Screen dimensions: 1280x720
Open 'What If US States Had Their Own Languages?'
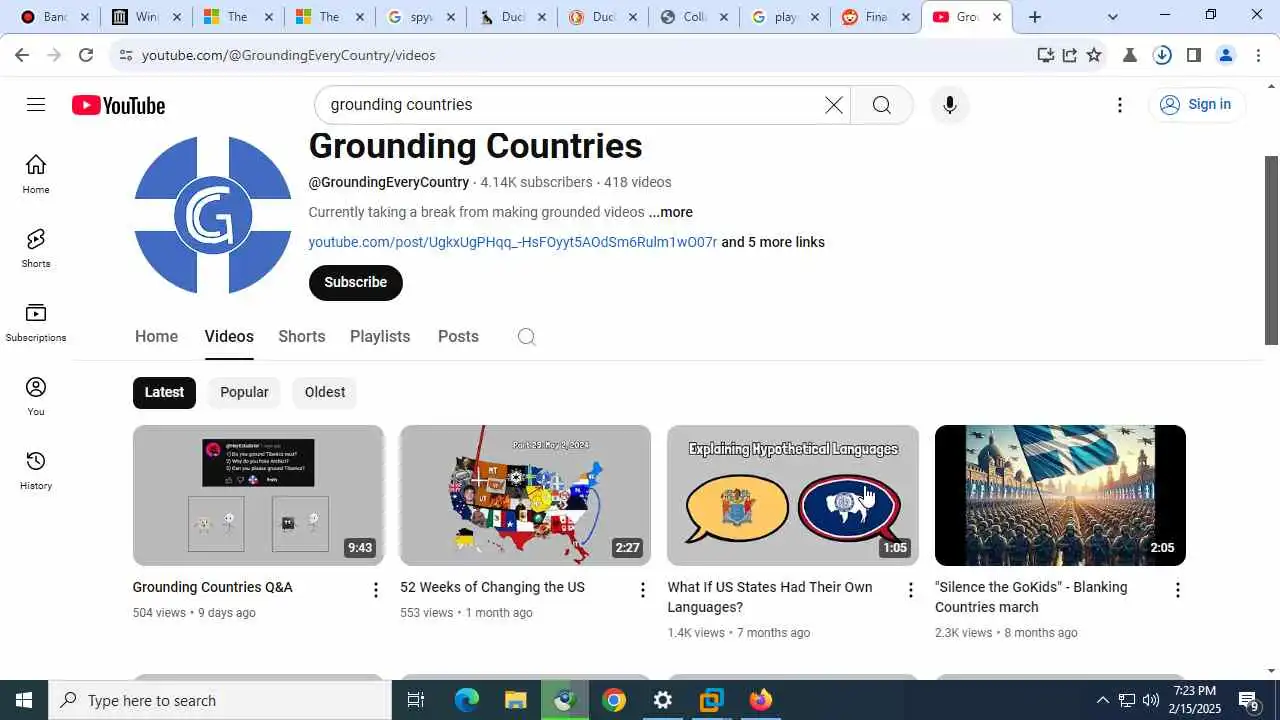(x=770, y=597)
